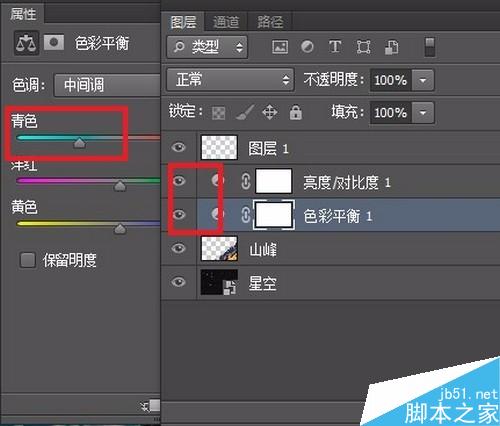Open the 不透明度 percentage dropdown arrow

pyautogui.click(x=423, y=80)
